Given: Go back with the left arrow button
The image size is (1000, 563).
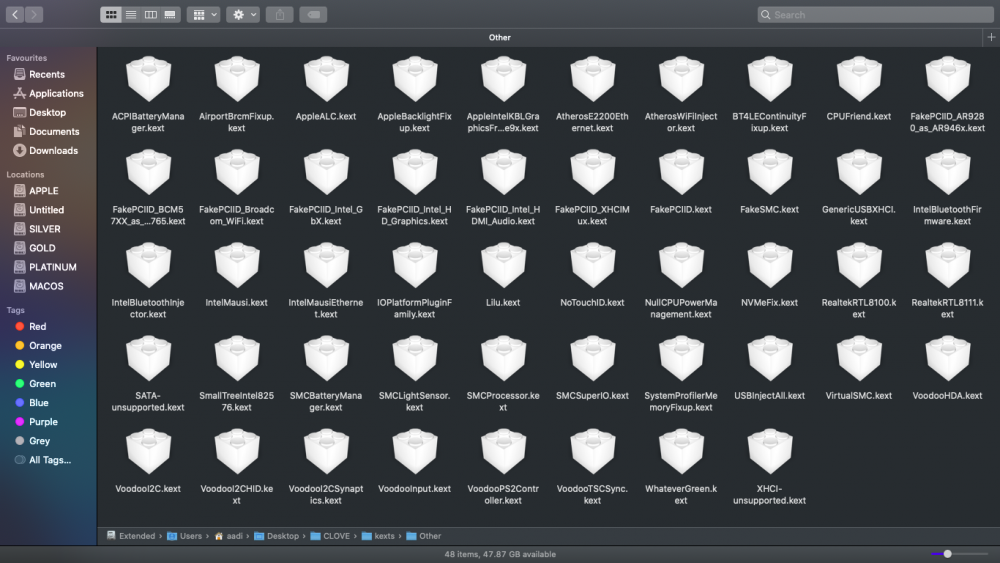Looking at the screenshot, I should click(15, 14).
